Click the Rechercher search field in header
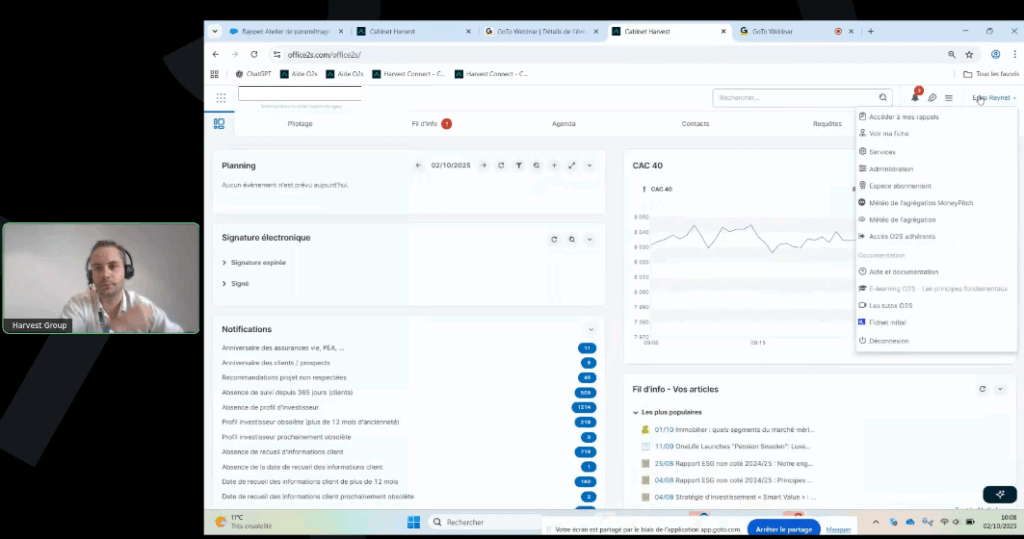The height and width of the screenshot is (539, 1024). [x=795, y=98]
